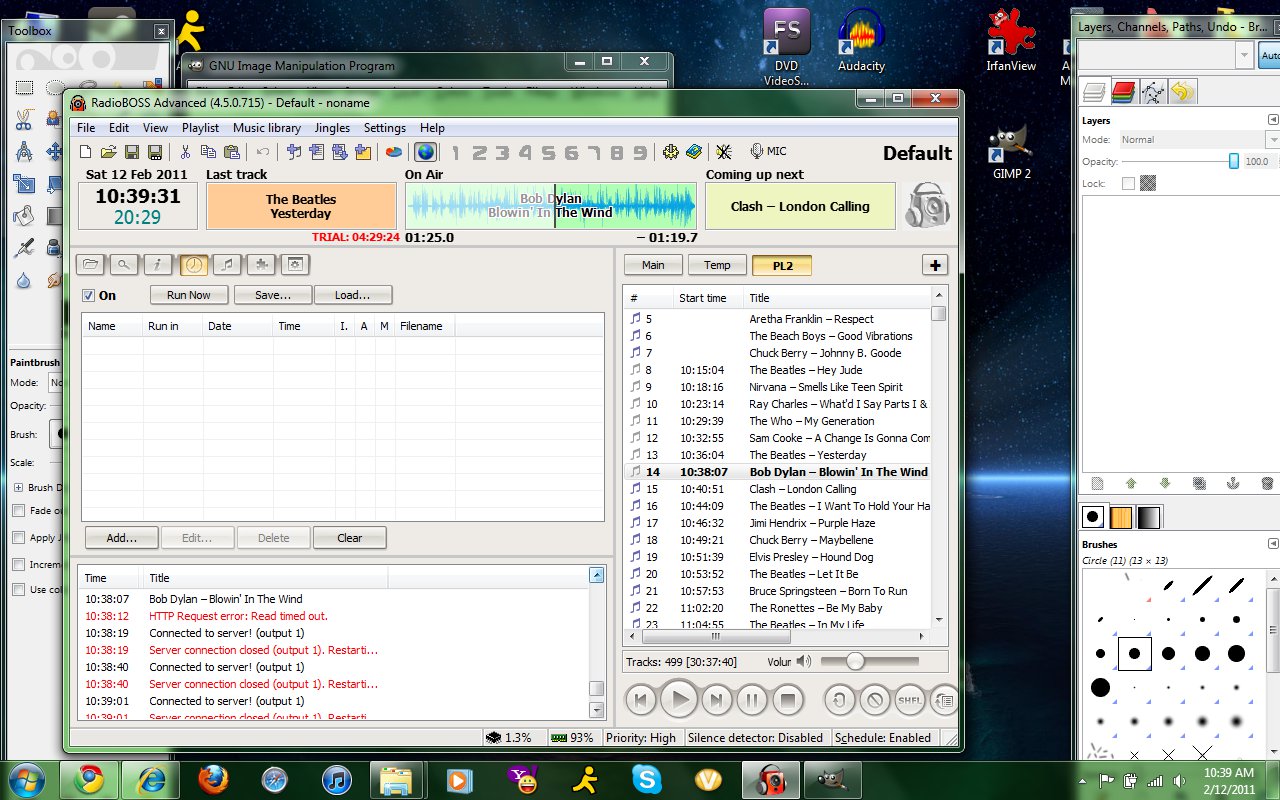Screen dimensions: 1280x800
Task: Skip to next track button
Action: click(x=716, y=700)
